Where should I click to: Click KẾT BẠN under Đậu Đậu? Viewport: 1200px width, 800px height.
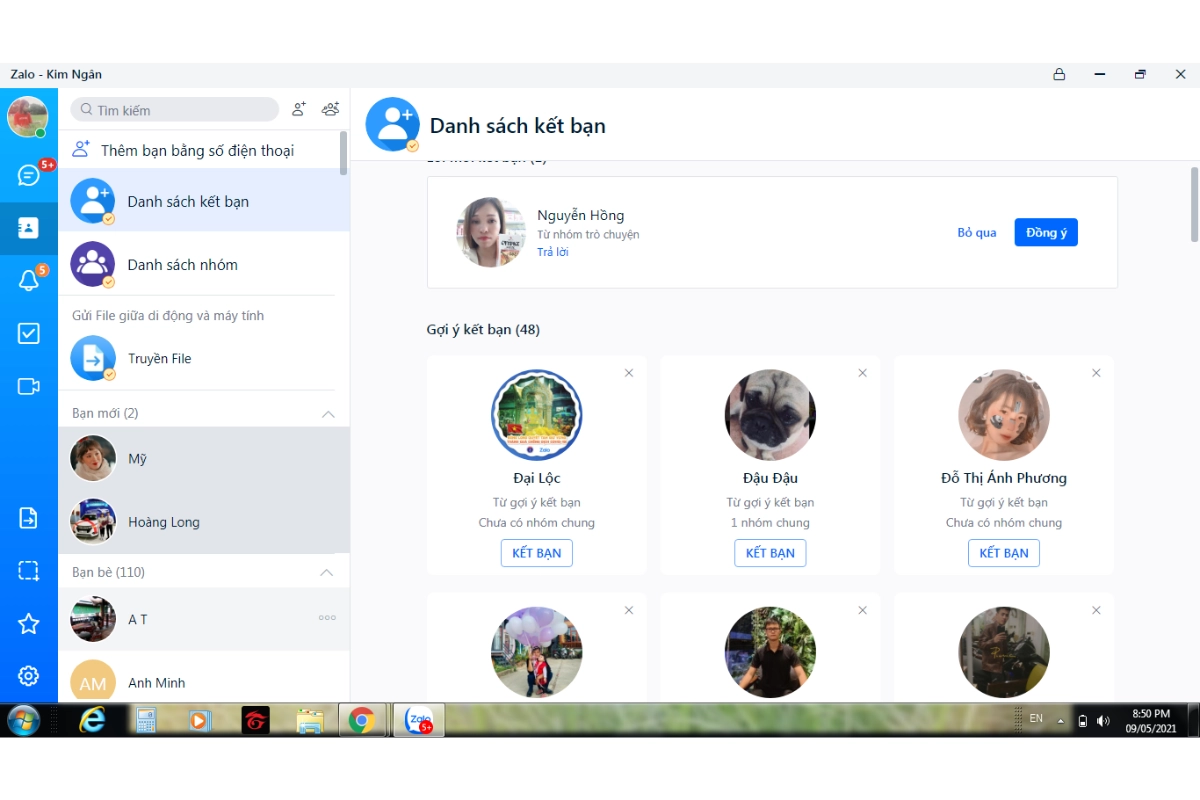coord(769,553)
